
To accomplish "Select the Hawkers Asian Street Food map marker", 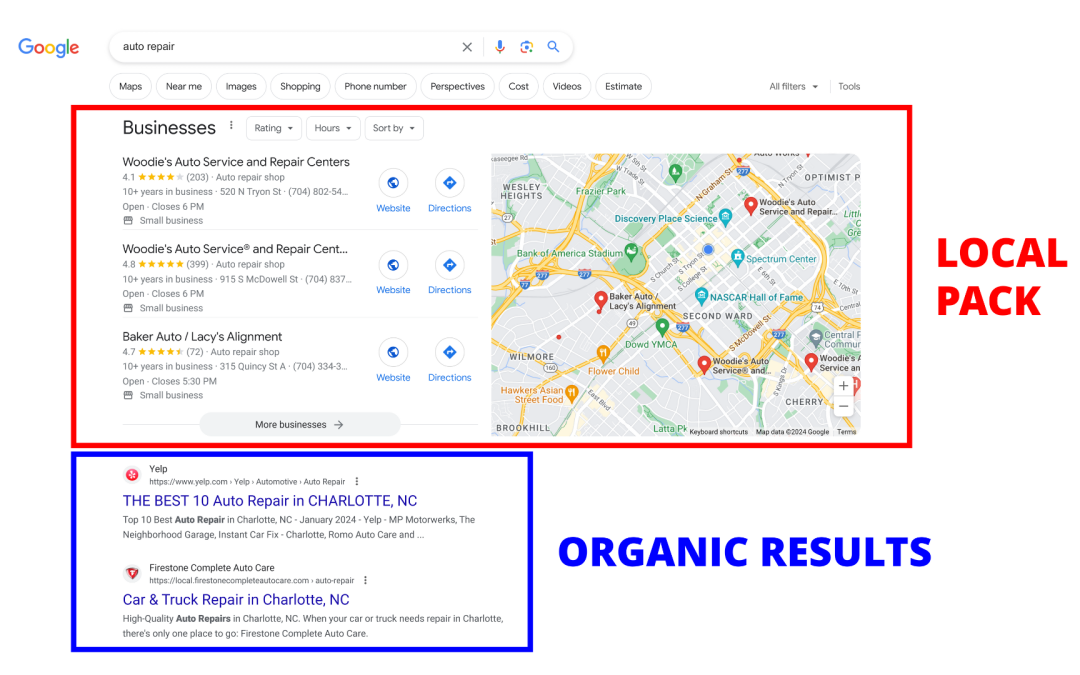I will [x=571, y=393].
